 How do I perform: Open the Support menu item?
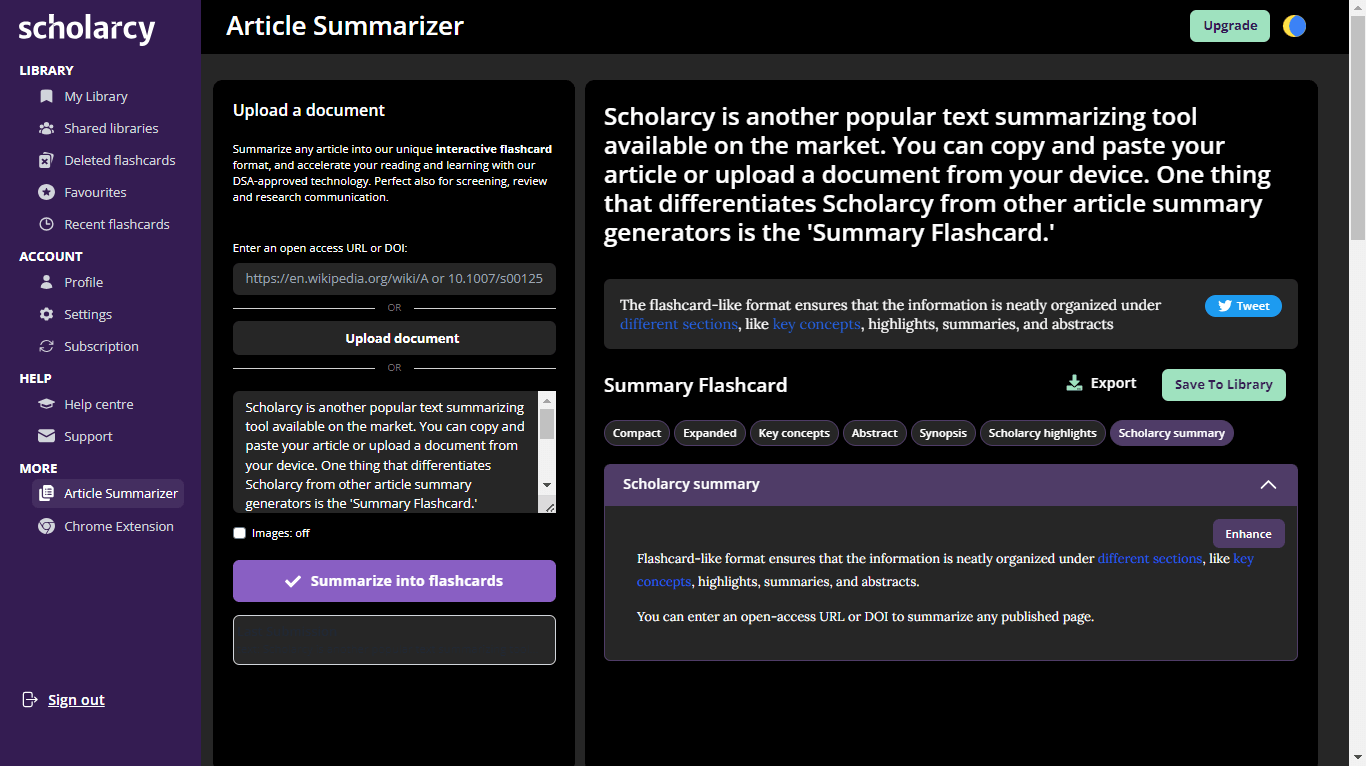88,436
